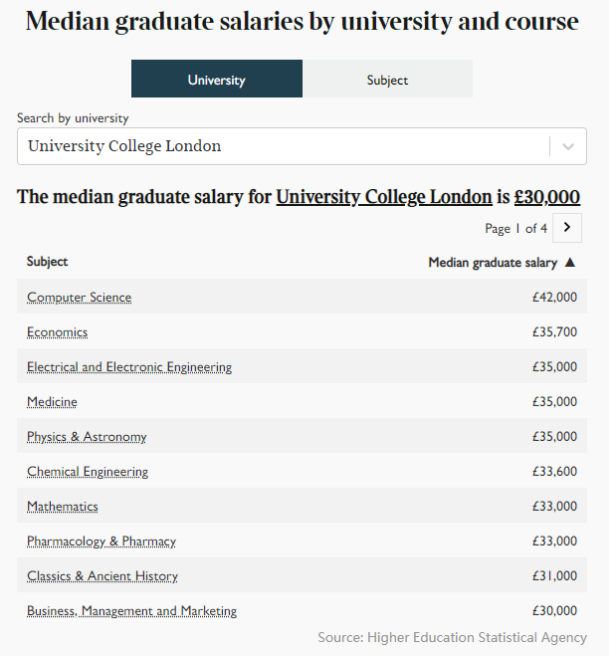
Task: Expand the university search dropdown chevron
Action: [568, 146]
